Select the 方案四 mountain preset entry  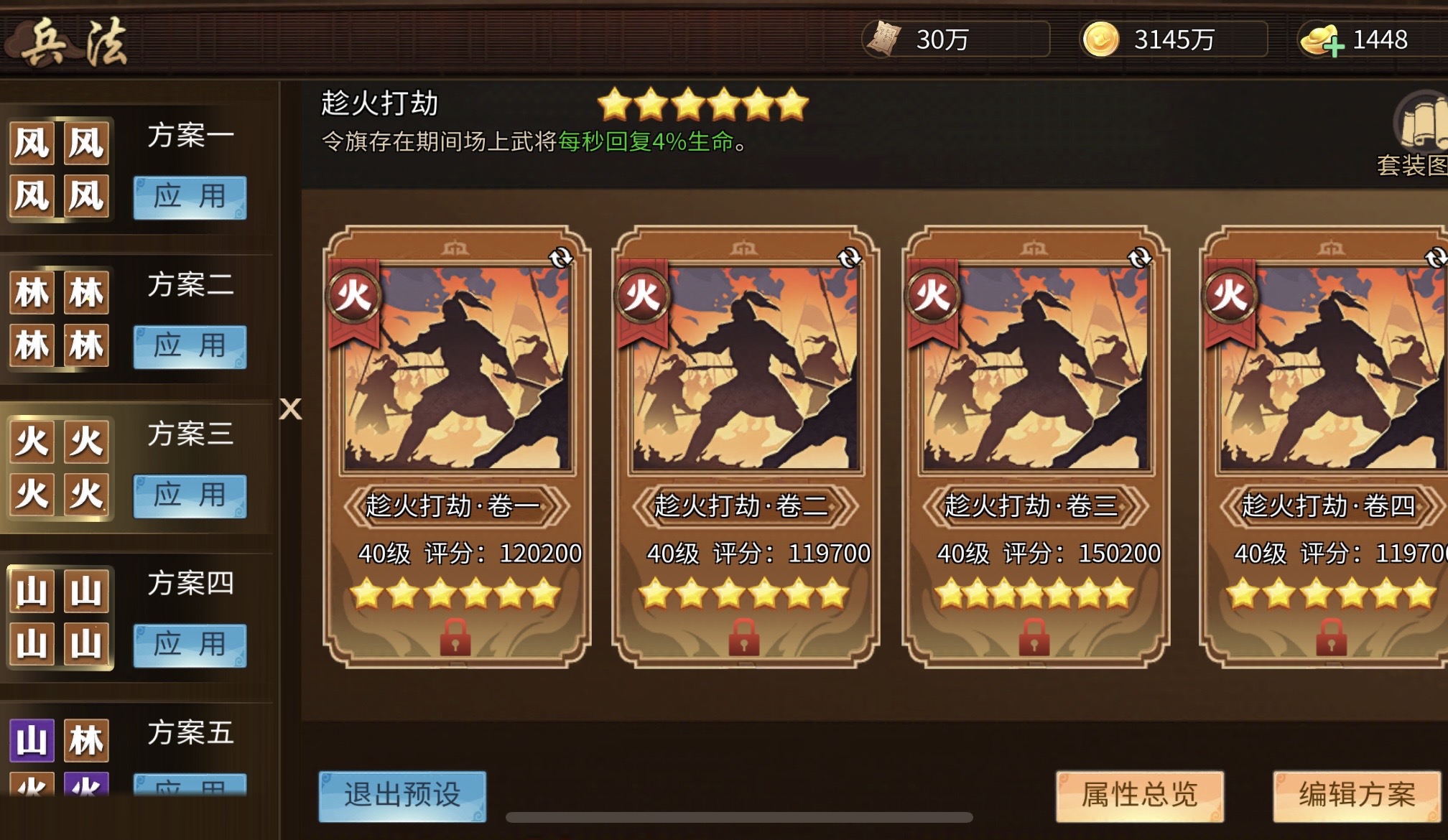tap(136, 616)
